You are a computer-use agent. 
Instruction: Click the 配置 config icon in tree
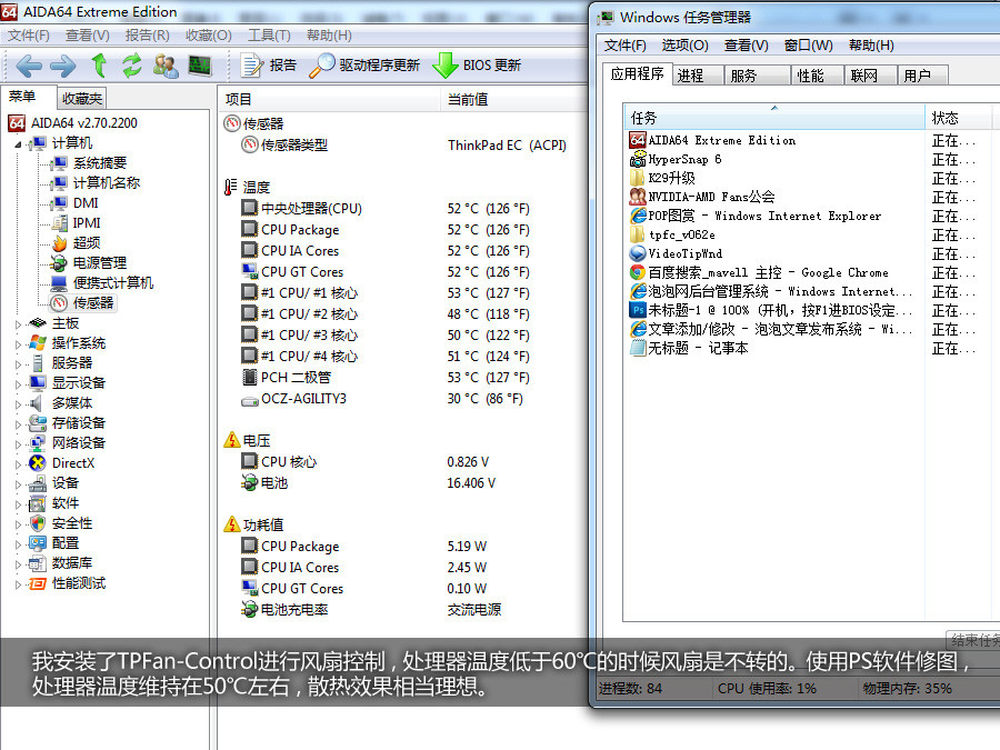[x=38, y=543]
